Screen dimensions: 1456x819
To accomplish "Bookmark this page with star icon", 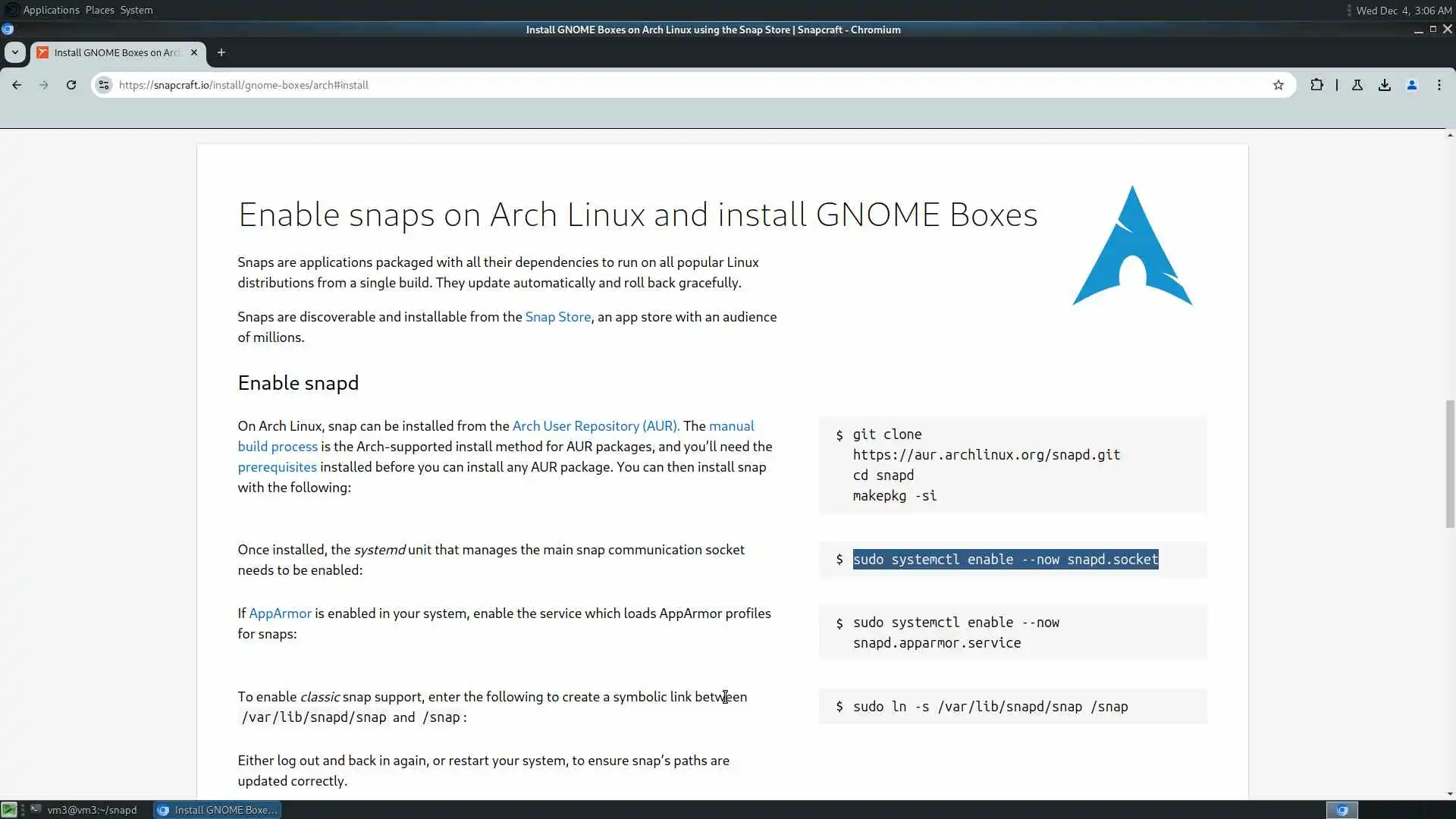I will point(1279,85).
